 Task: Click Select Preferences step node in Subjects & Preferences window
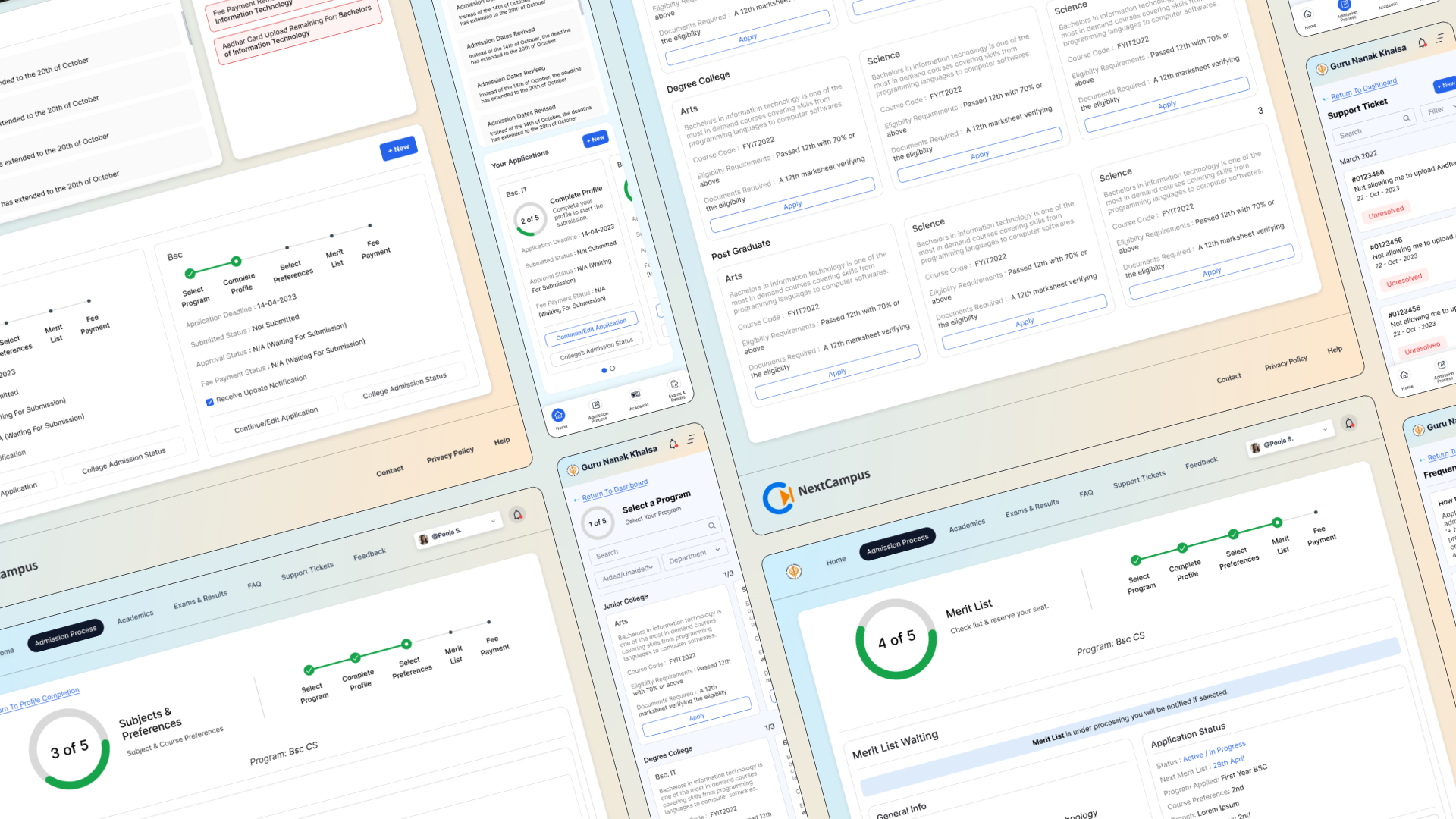pos(406,644)
